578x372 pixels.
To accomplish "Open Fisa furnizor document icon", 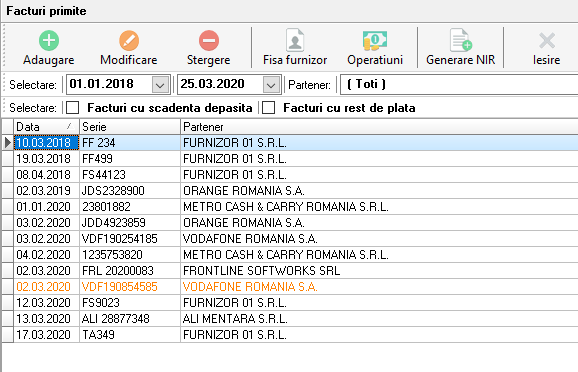I will [x=295, y=40].
